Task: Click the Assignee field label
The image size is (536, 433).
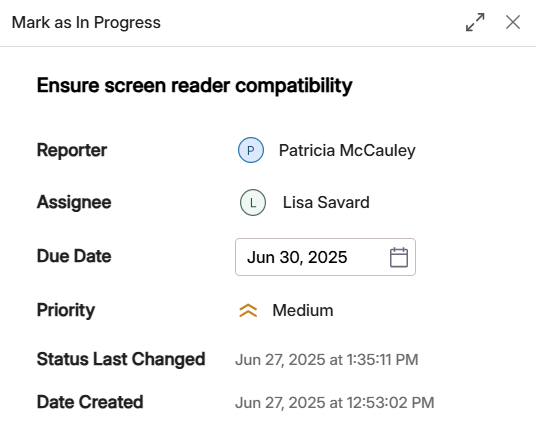Action: [74, 202]
